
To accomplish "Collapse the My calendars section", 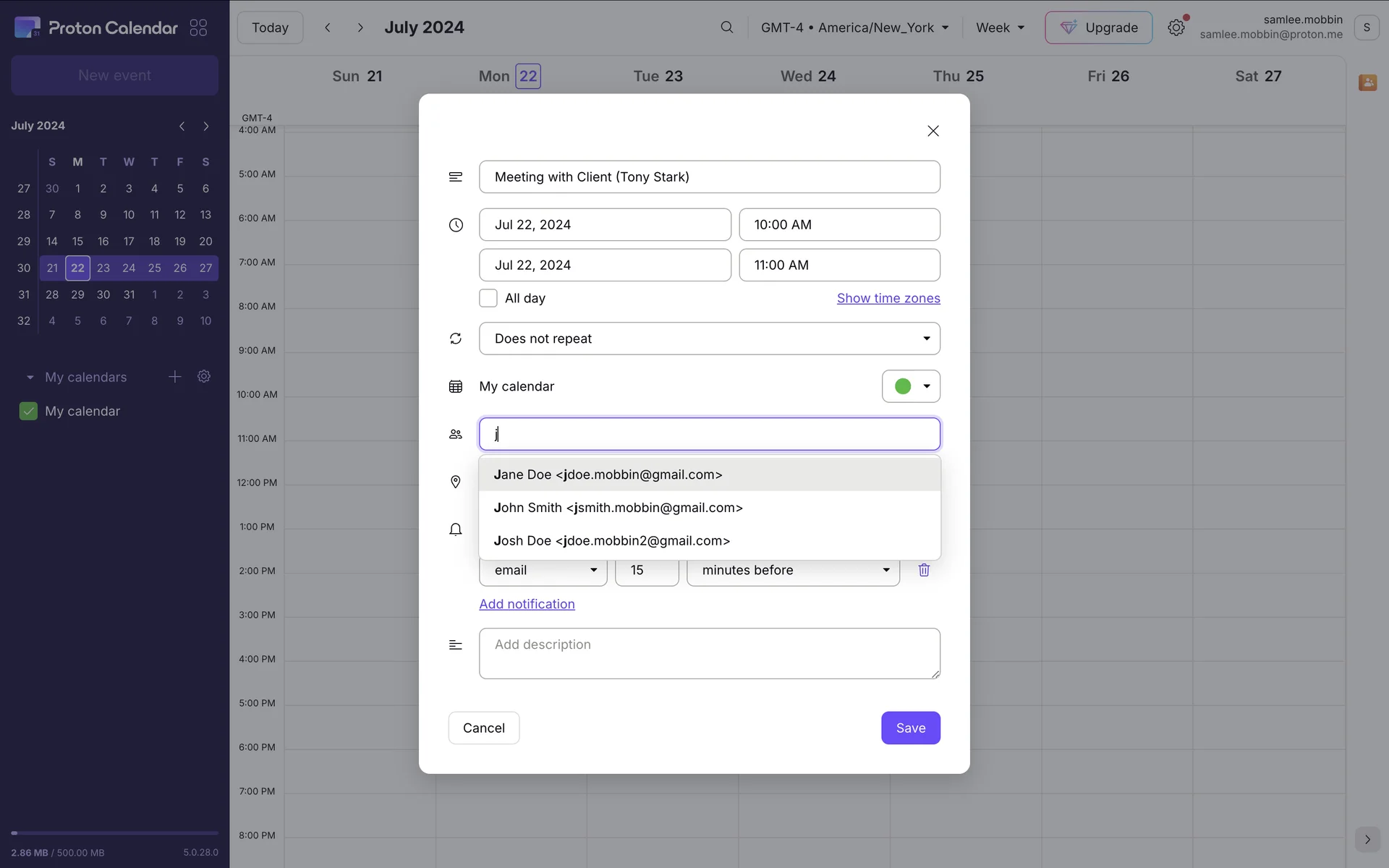I will point(30,378).
